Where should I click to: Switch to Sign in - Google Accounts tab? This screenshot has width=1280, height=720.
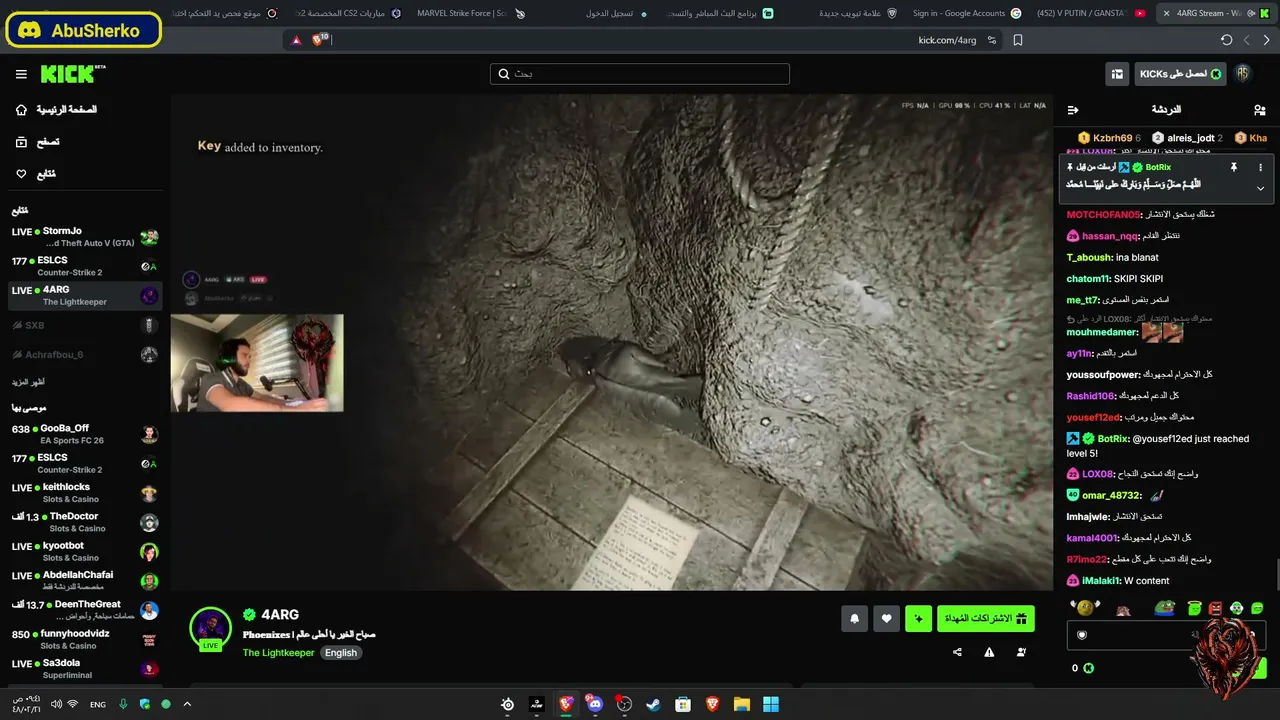965,13
